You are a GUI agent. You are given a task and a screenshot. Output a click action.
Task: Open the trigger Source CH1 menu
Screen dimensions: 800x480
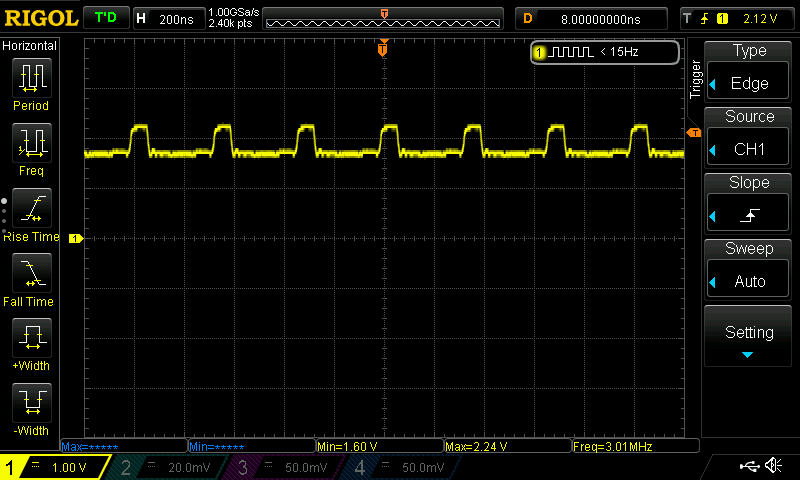[749, 138]
